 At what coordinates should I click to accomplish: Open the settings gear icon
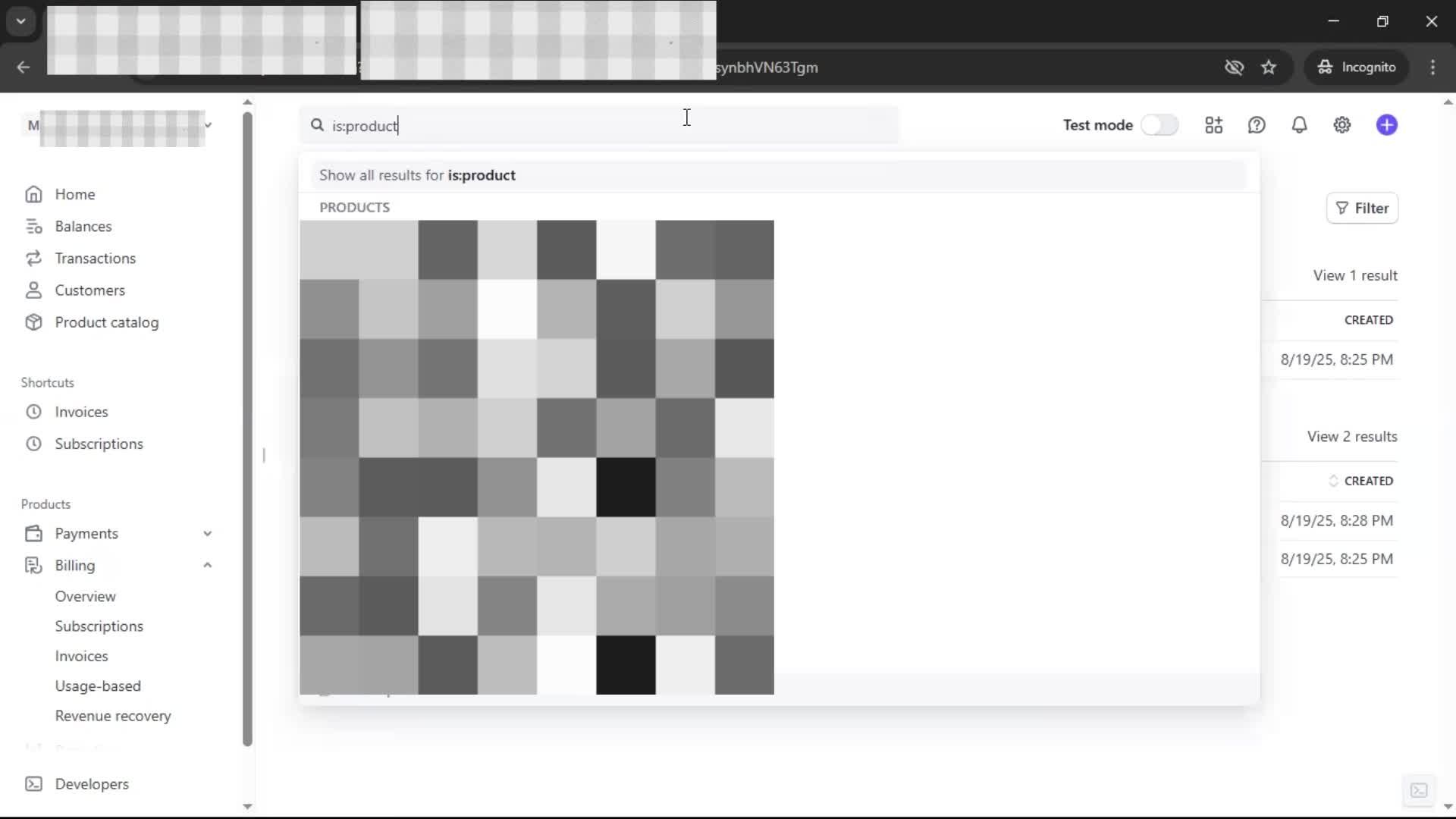coord(1341,125)
